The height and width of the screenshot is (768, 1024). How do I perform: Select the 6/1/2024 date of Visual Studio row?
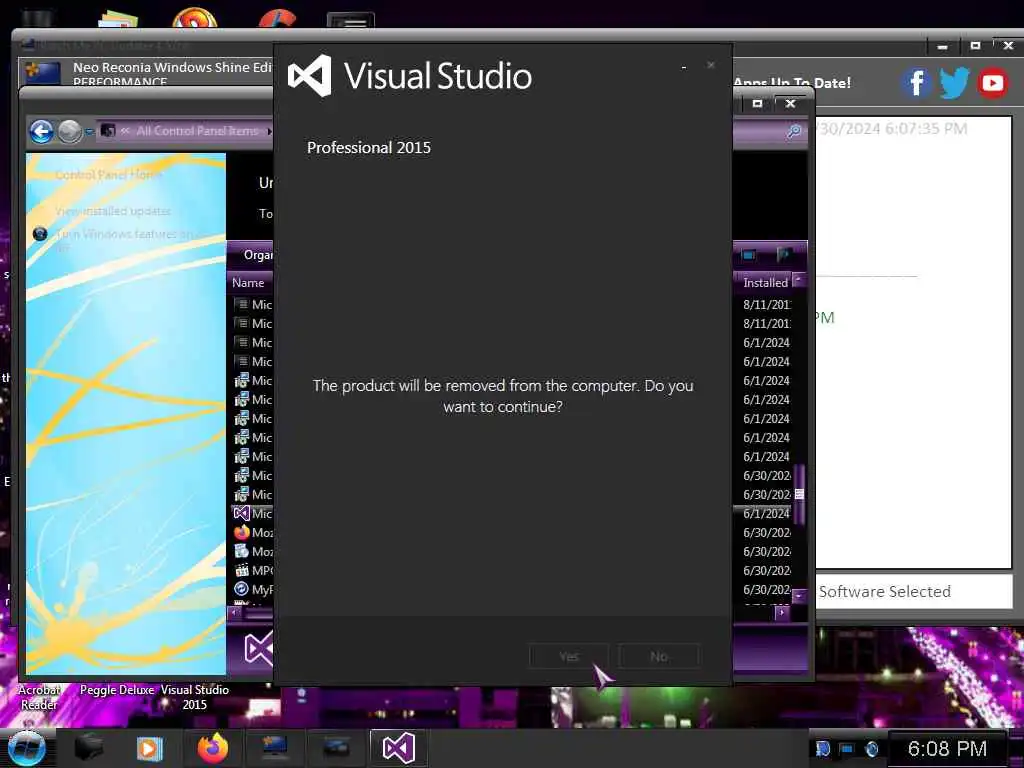point(766,513)
